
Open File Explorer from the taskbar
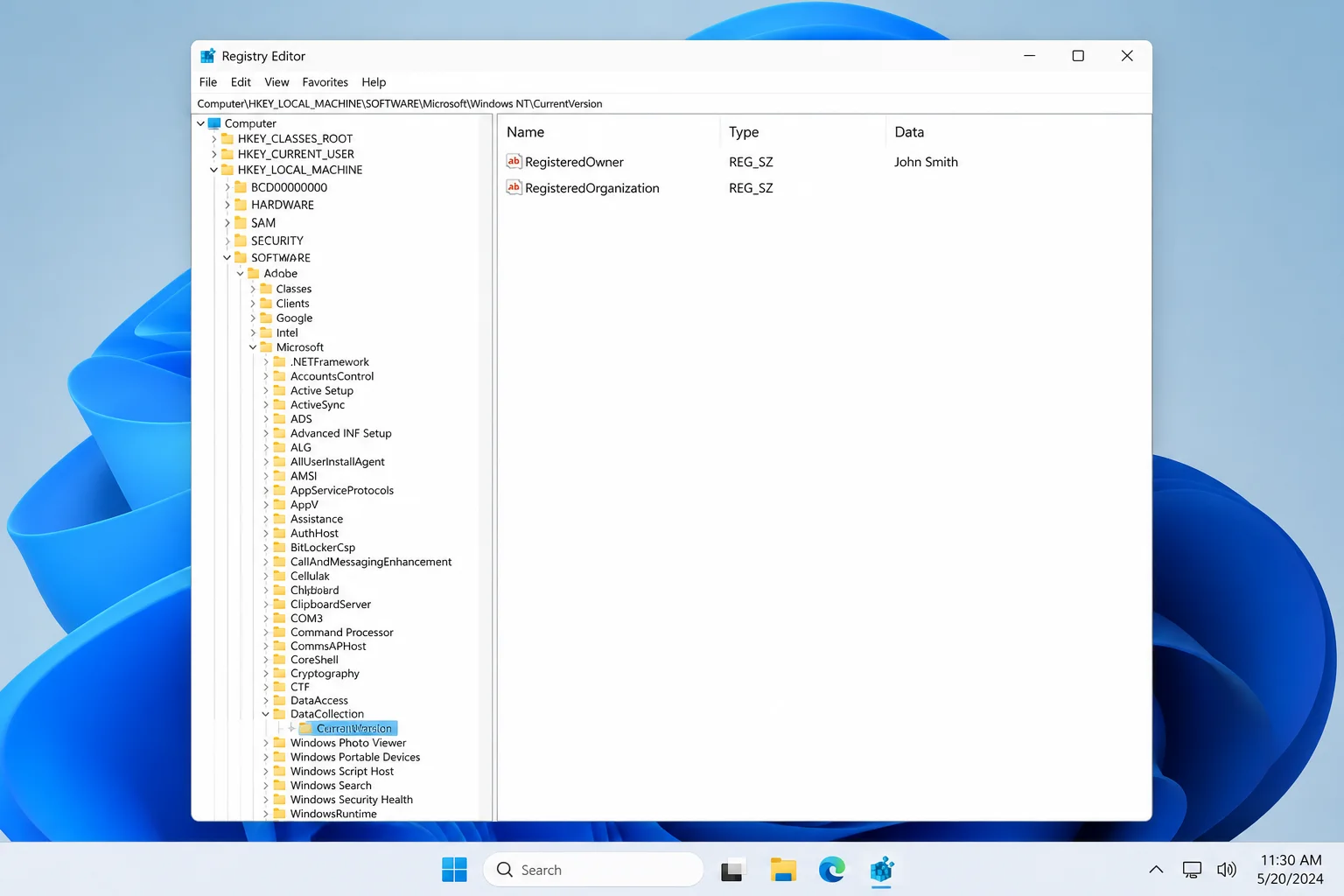(783, 870)
